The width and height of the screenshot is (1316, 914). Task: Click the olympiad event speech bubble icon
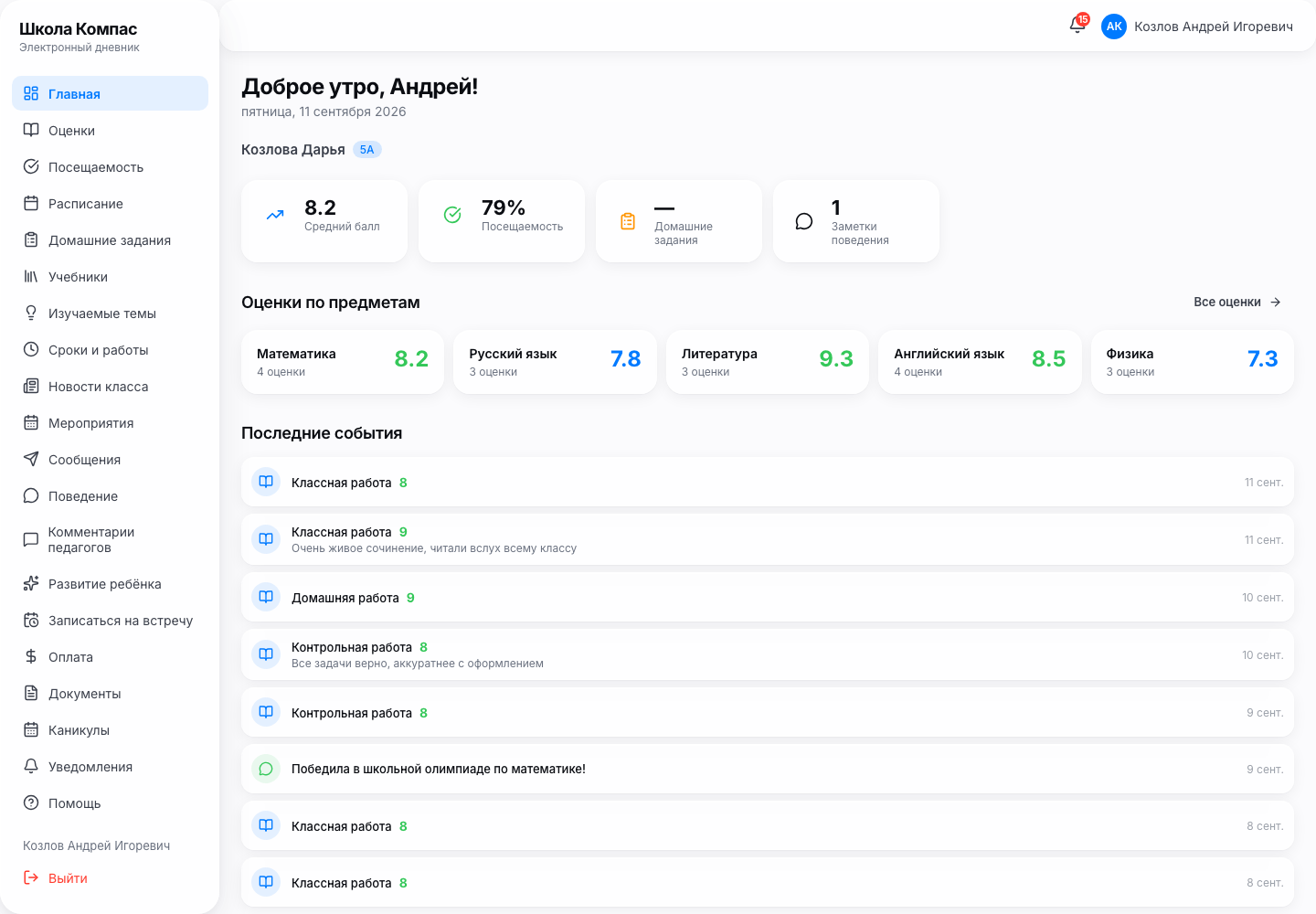click(x=266, y=769)
